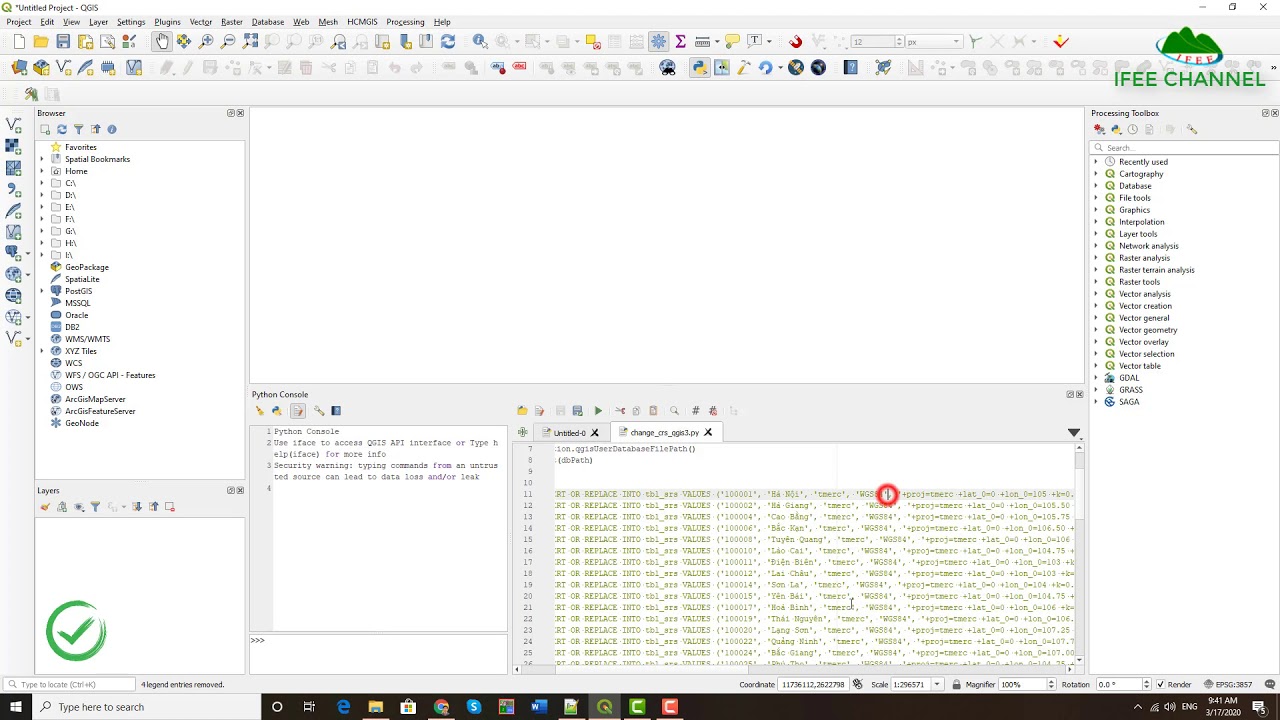The image size is (1280, 720).
Task: Click the Zoom In magnifier tool
Action: (206, 41)
